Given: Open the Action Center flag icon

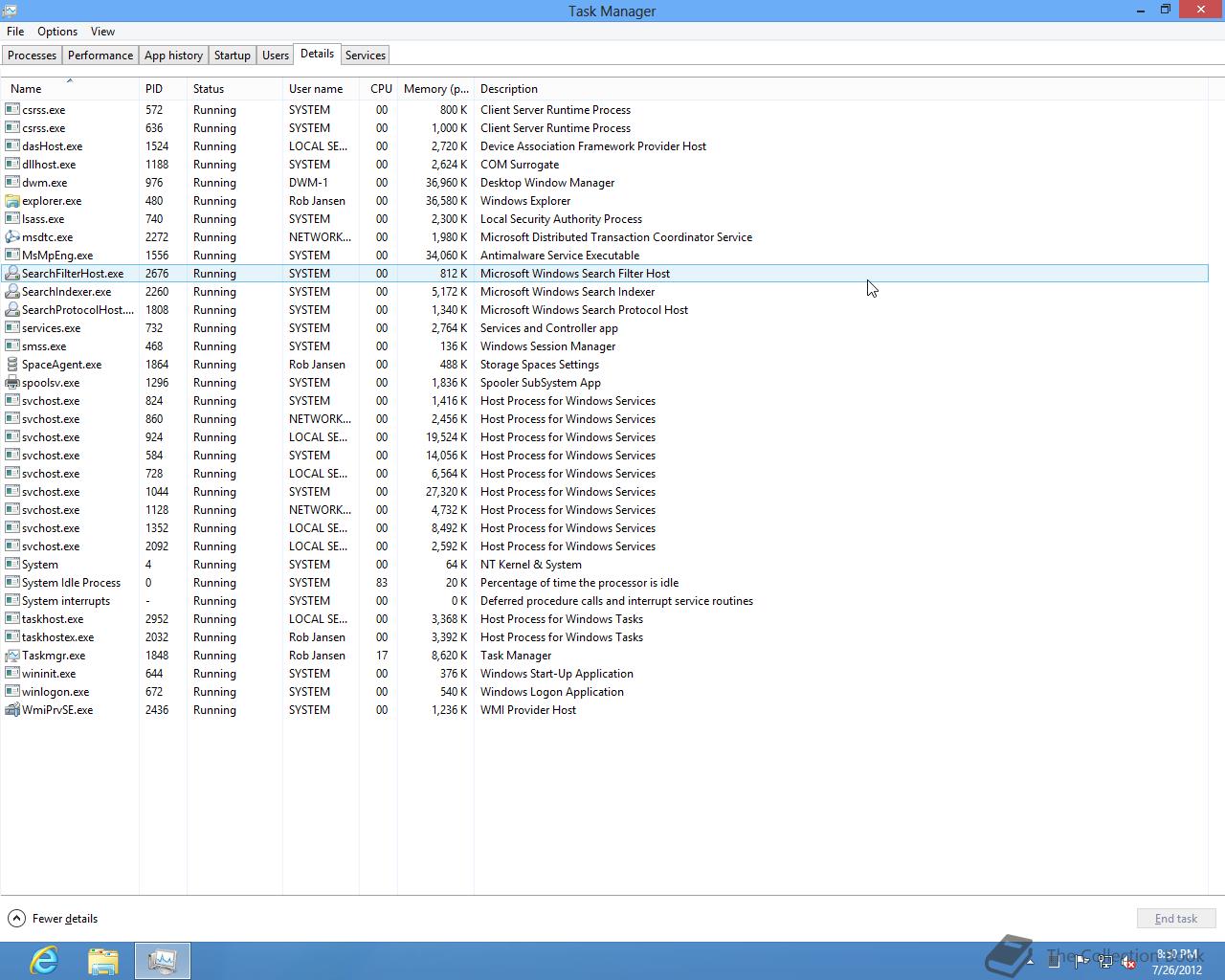Looking at the screenshot, I should point(1080,962).
